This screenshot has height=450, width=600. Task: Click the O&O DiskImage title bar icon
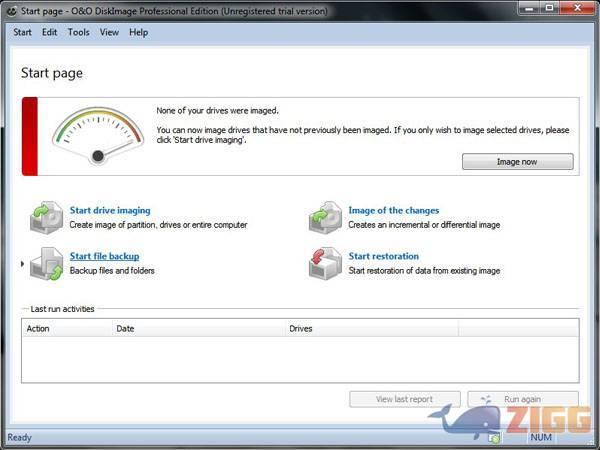click(x=11, y=11)
